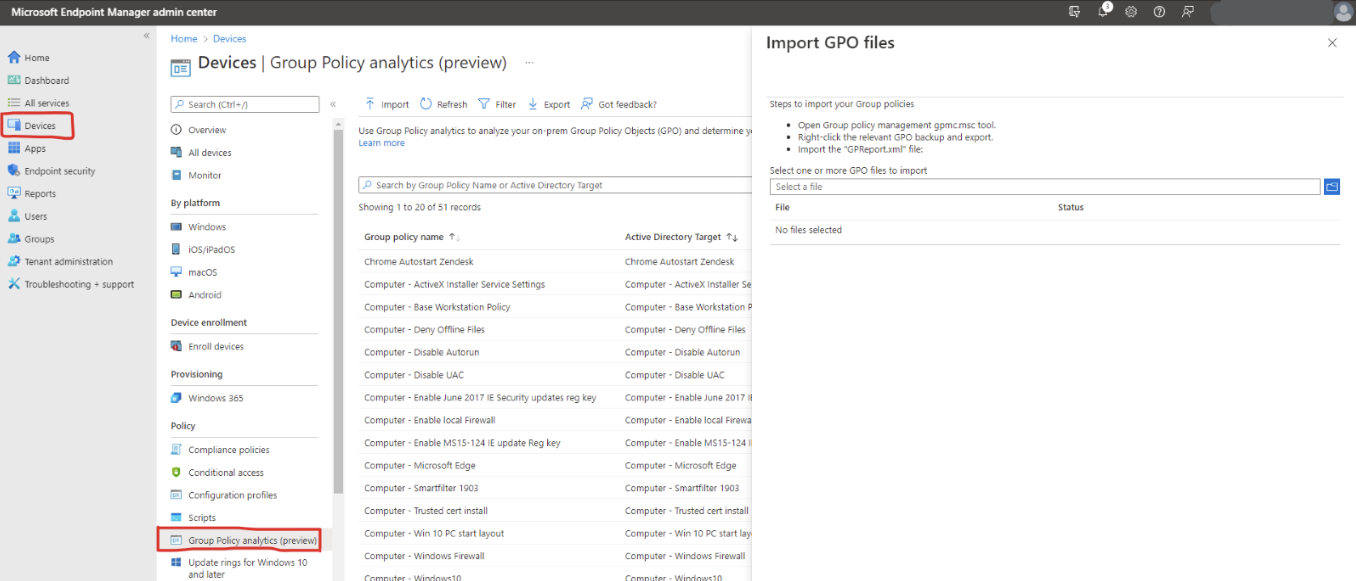
Task: Click the Devices menu search box
Action: click(x=245, y=104)
